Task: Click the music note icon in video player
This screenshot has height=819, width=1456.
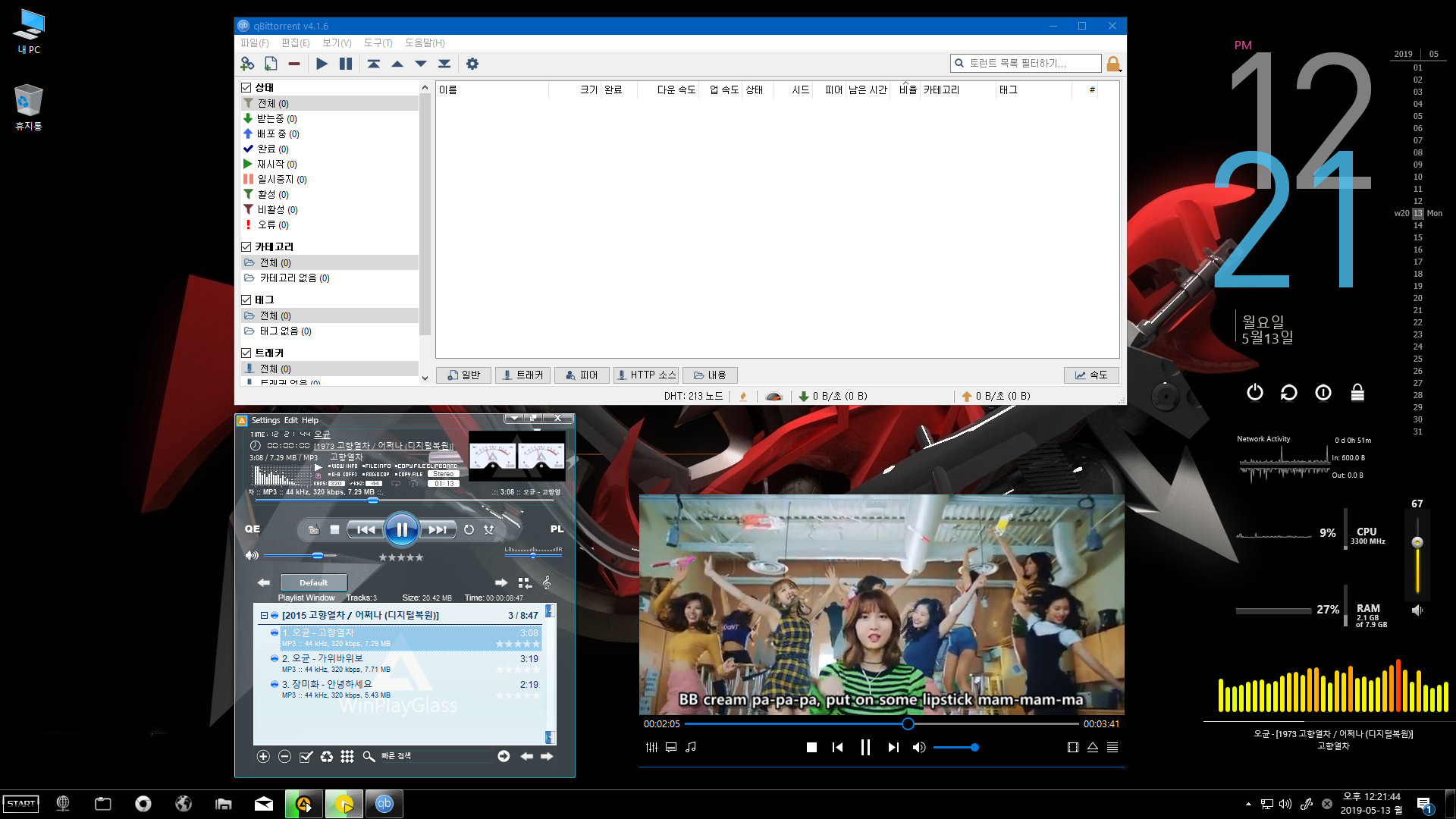Action: [691, 747]
